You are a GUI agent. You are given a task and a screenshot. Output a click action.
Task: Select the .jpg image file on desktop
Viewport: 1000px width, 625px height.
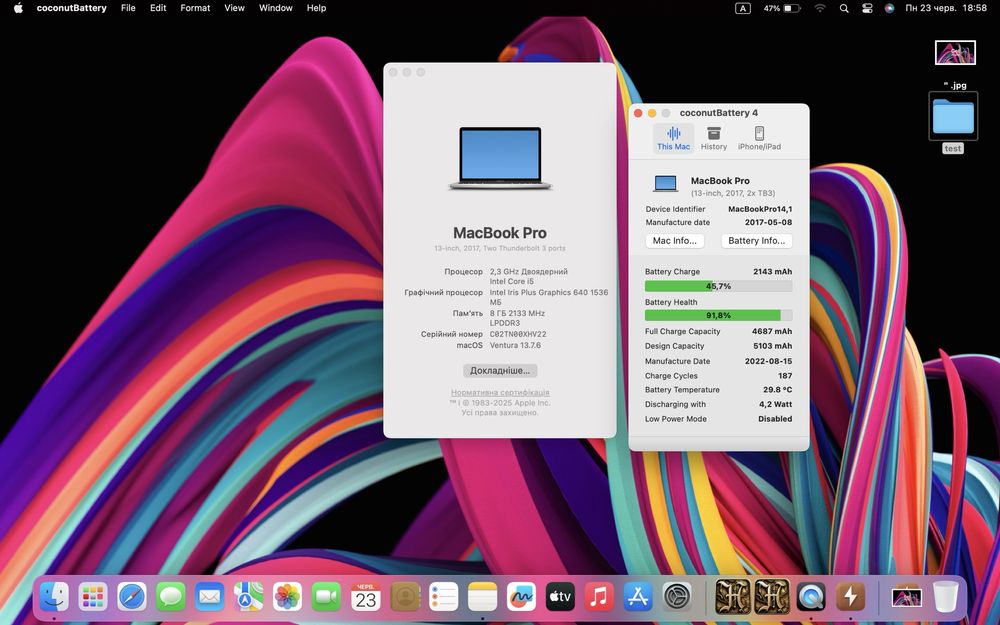955,52
